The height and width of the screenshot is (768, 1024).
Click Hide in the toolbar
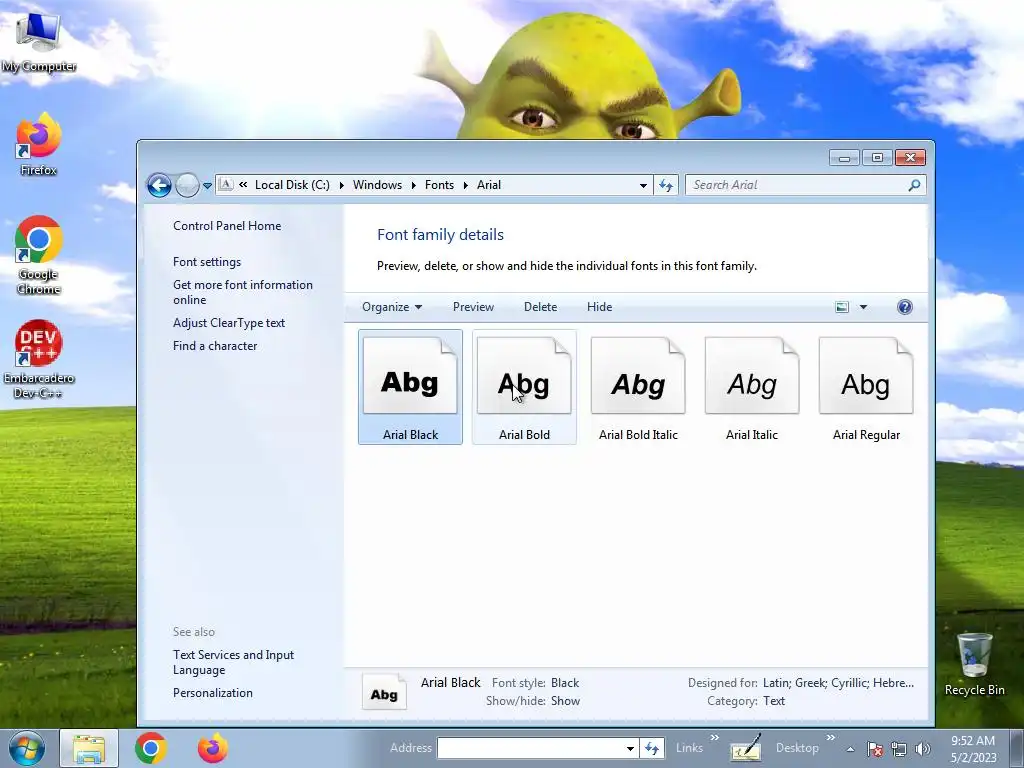pos(599,307)
